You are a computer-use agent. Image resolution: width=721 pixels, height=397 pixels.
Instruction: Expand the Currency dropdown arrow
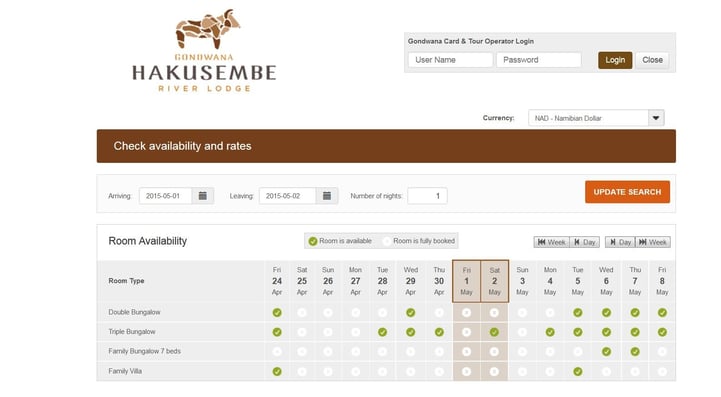656,118
